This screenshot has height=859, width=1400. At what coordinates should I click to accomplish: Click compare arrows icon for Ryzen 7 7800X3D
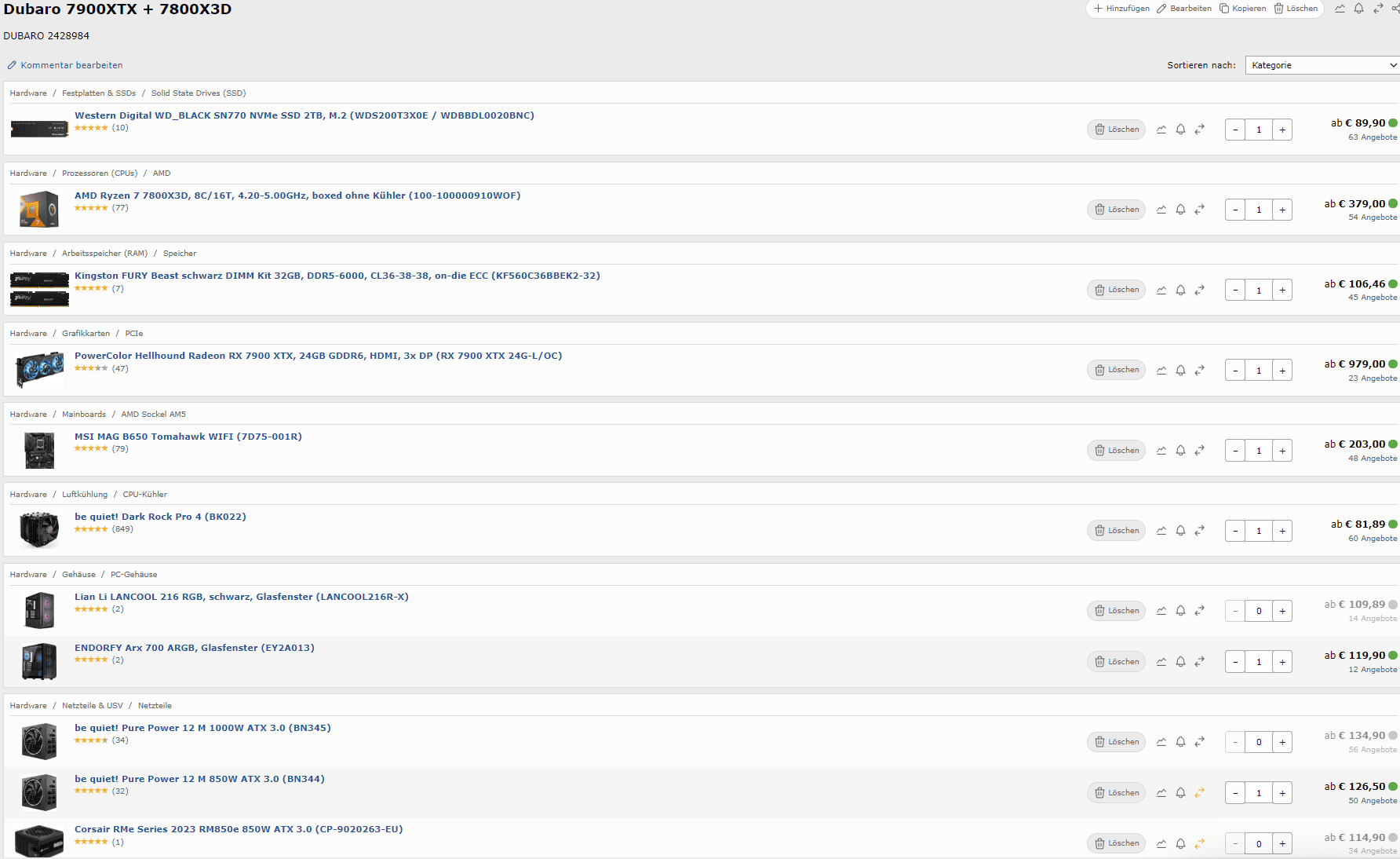(1199, 210)
